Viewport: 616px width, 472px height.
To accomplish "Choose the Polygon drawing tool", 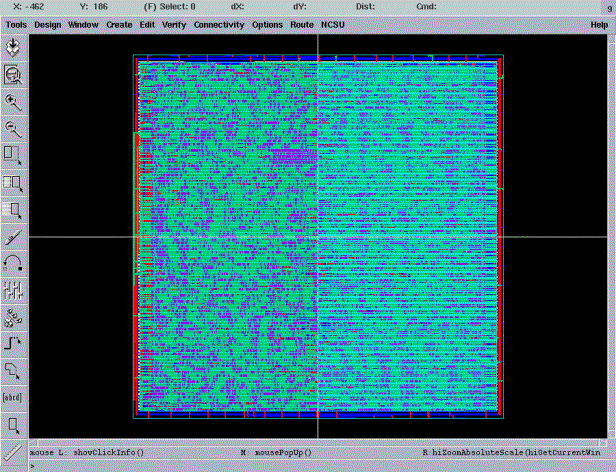I will [x=14, y=371].
